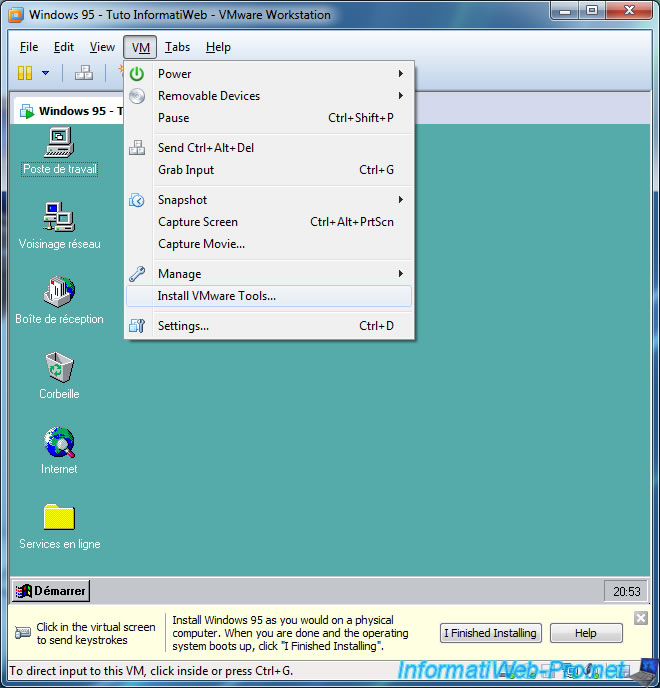Open the Removable Devices submenu
Image resolution: width=660 pixels, height=688 pixels.
pyautogui.click(x=269, y=96)
